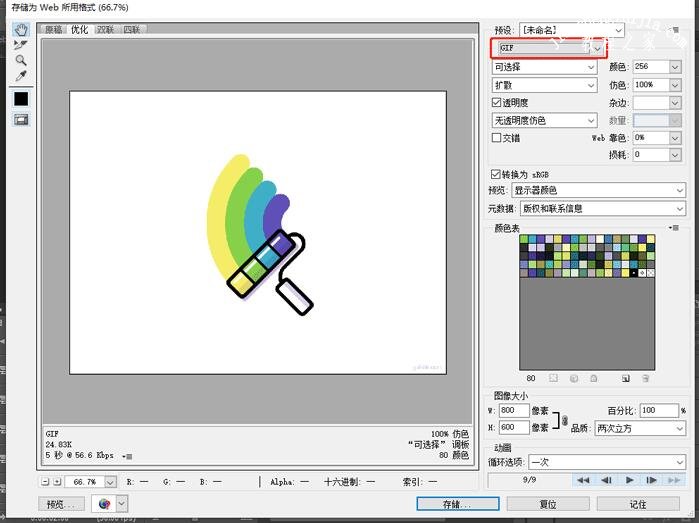The height and width of the screenshot is (523, 699).
Task: Select the Zoom magnifier tool
Action: pyautogui.click(x=21, y=60)
